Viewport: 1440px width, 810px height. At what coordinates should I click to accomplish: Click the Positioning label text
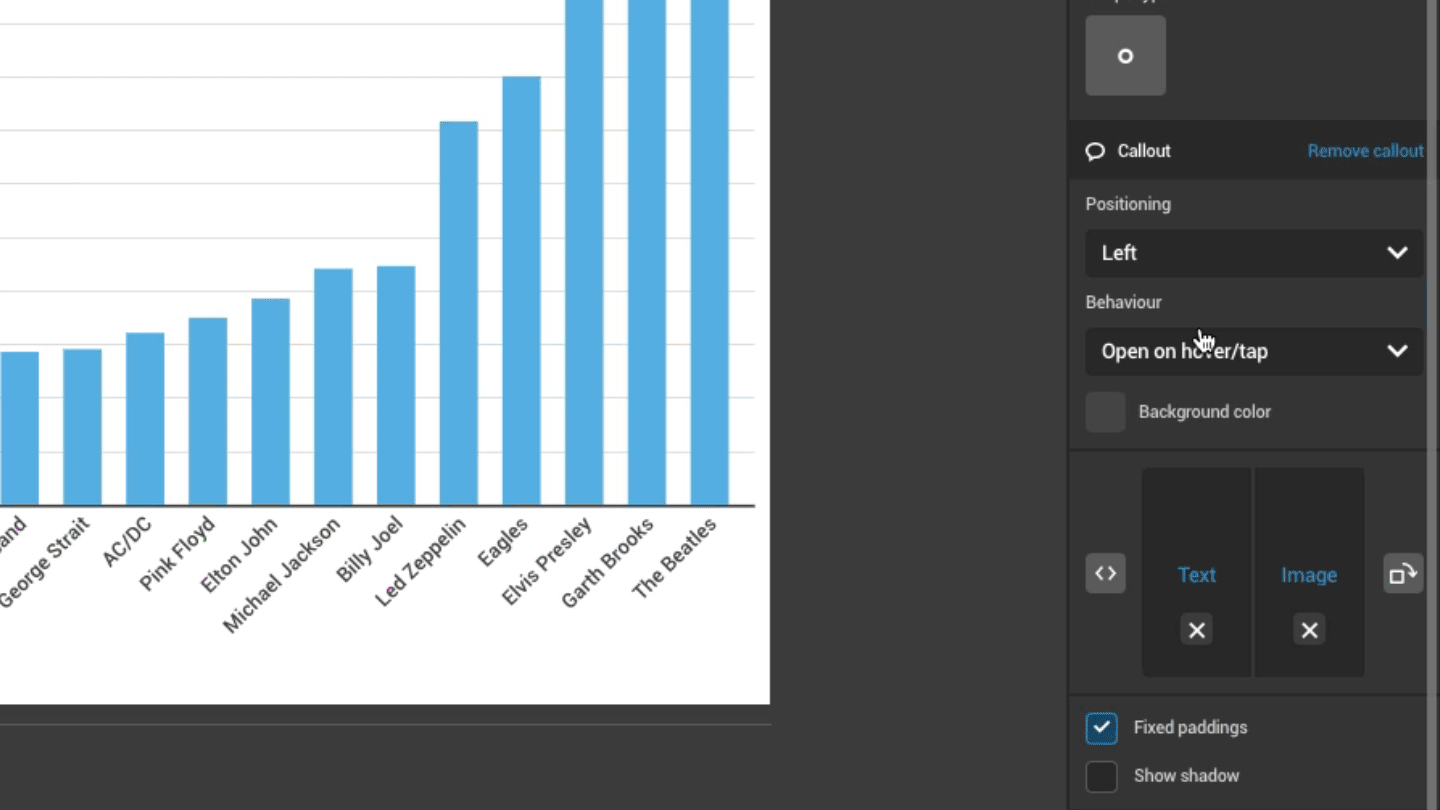[x=1128, y=204]
